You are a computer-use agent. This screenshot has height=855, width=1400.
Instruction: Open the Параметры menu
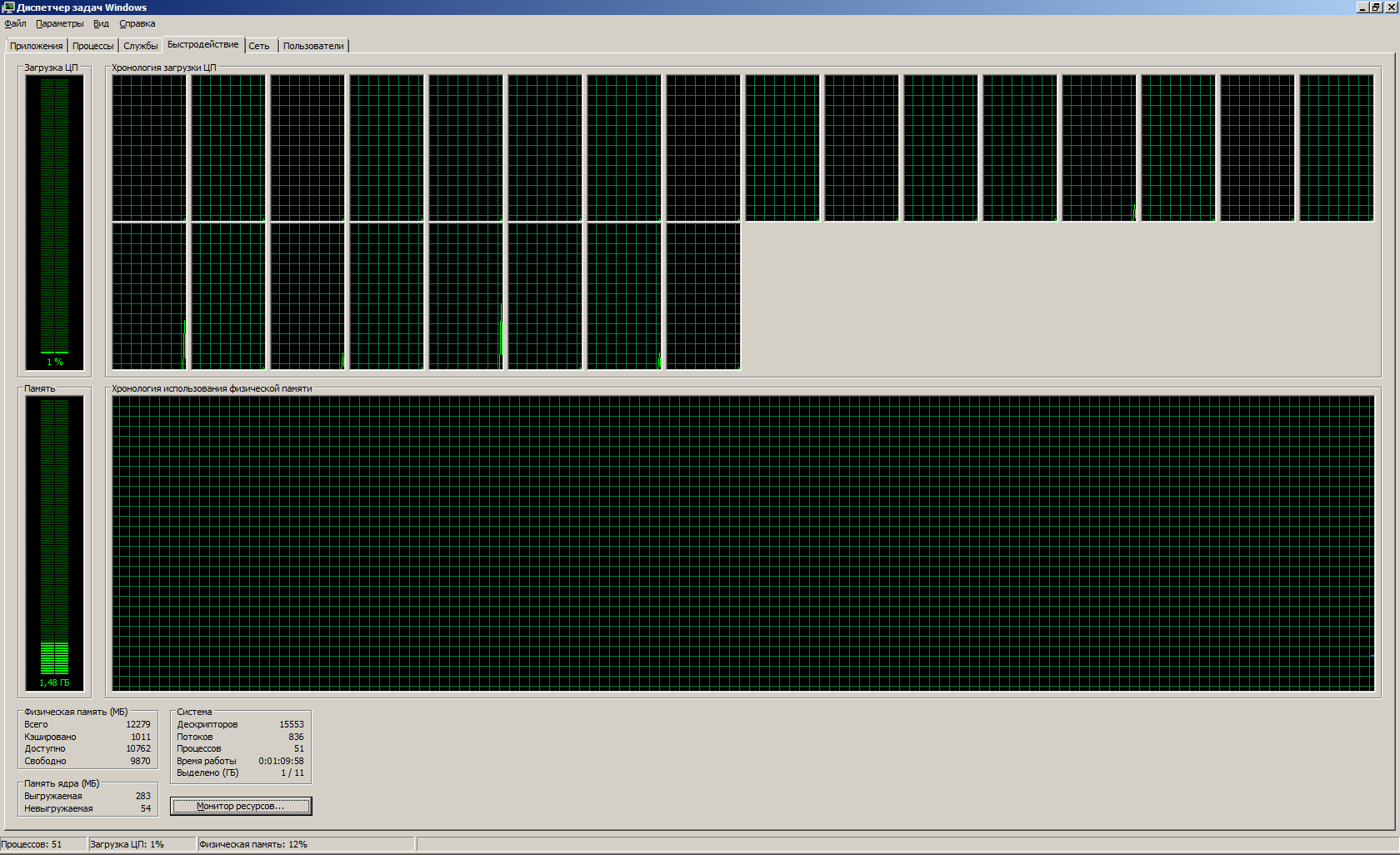point(59,24)
